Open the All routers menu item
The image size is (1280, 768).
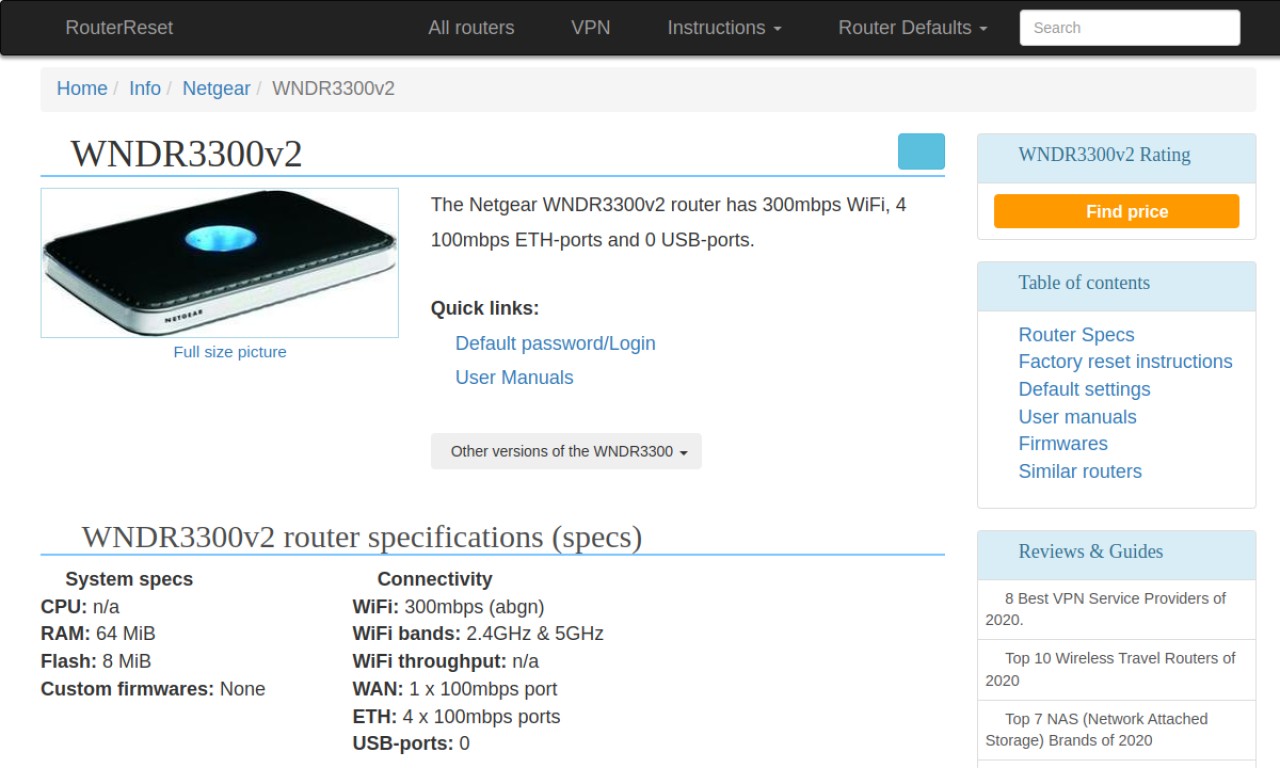click(x=471, y=28)
